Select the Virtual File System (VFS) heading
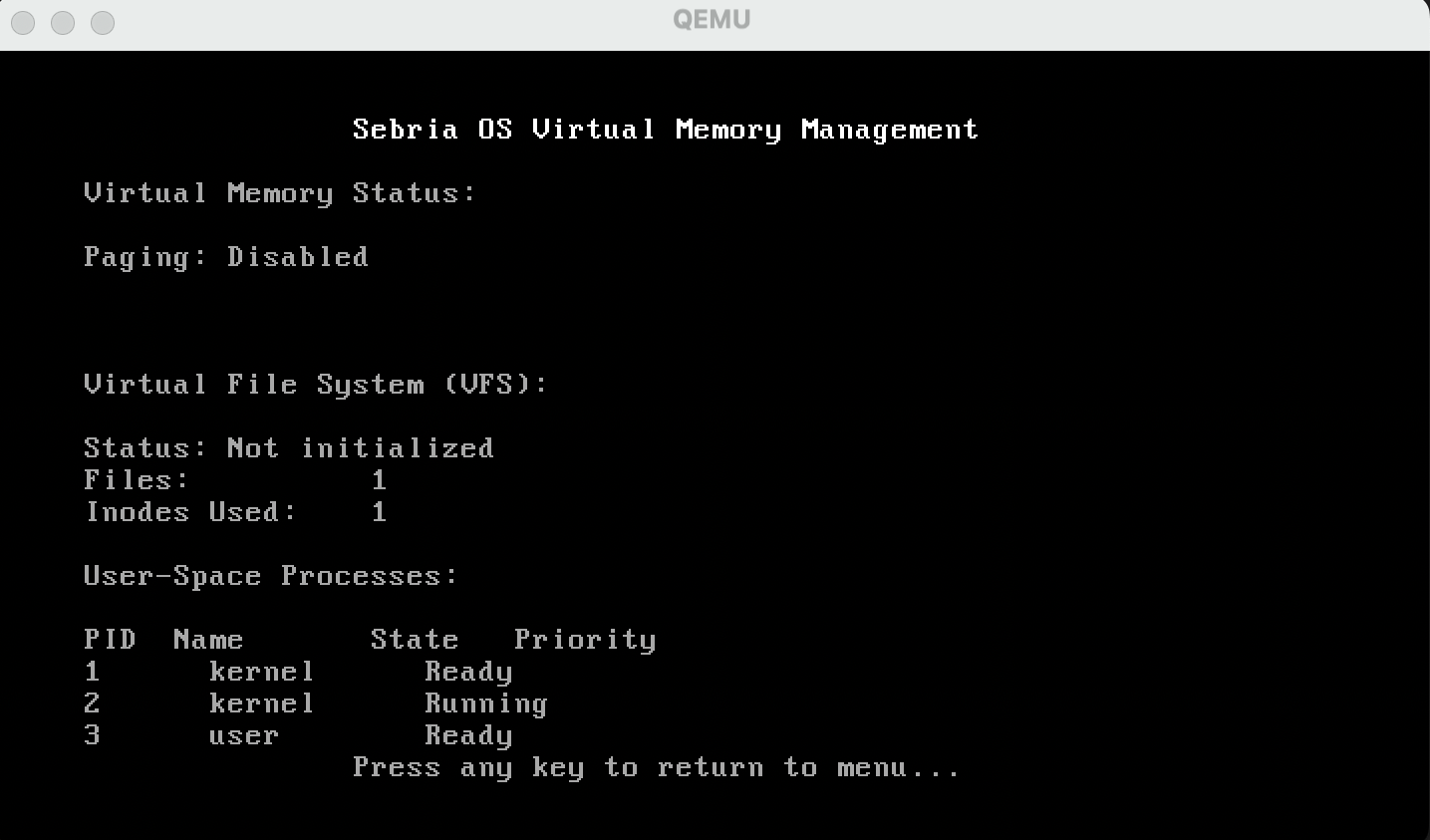Viewport: 1430px width, 840px height. 315,384
